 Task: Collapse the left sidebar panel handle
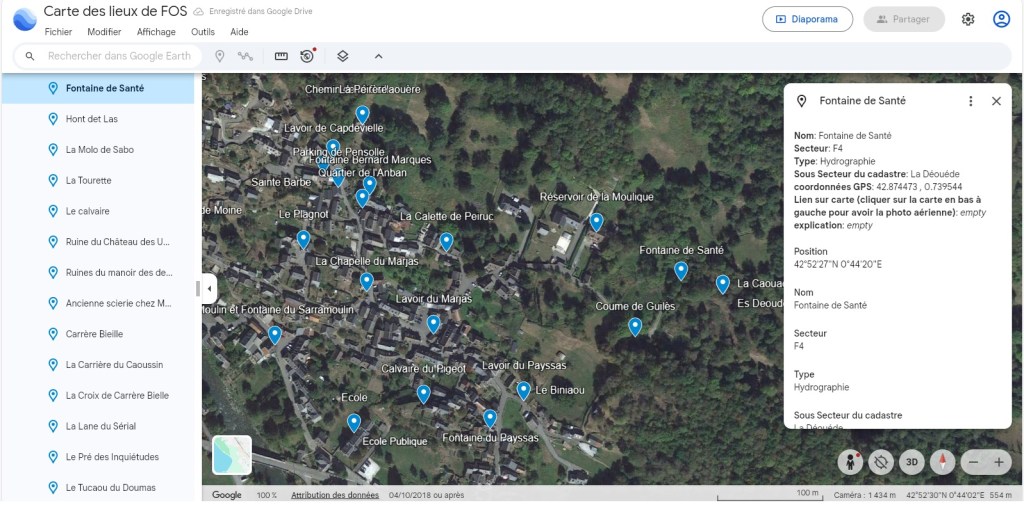(209, 289)
